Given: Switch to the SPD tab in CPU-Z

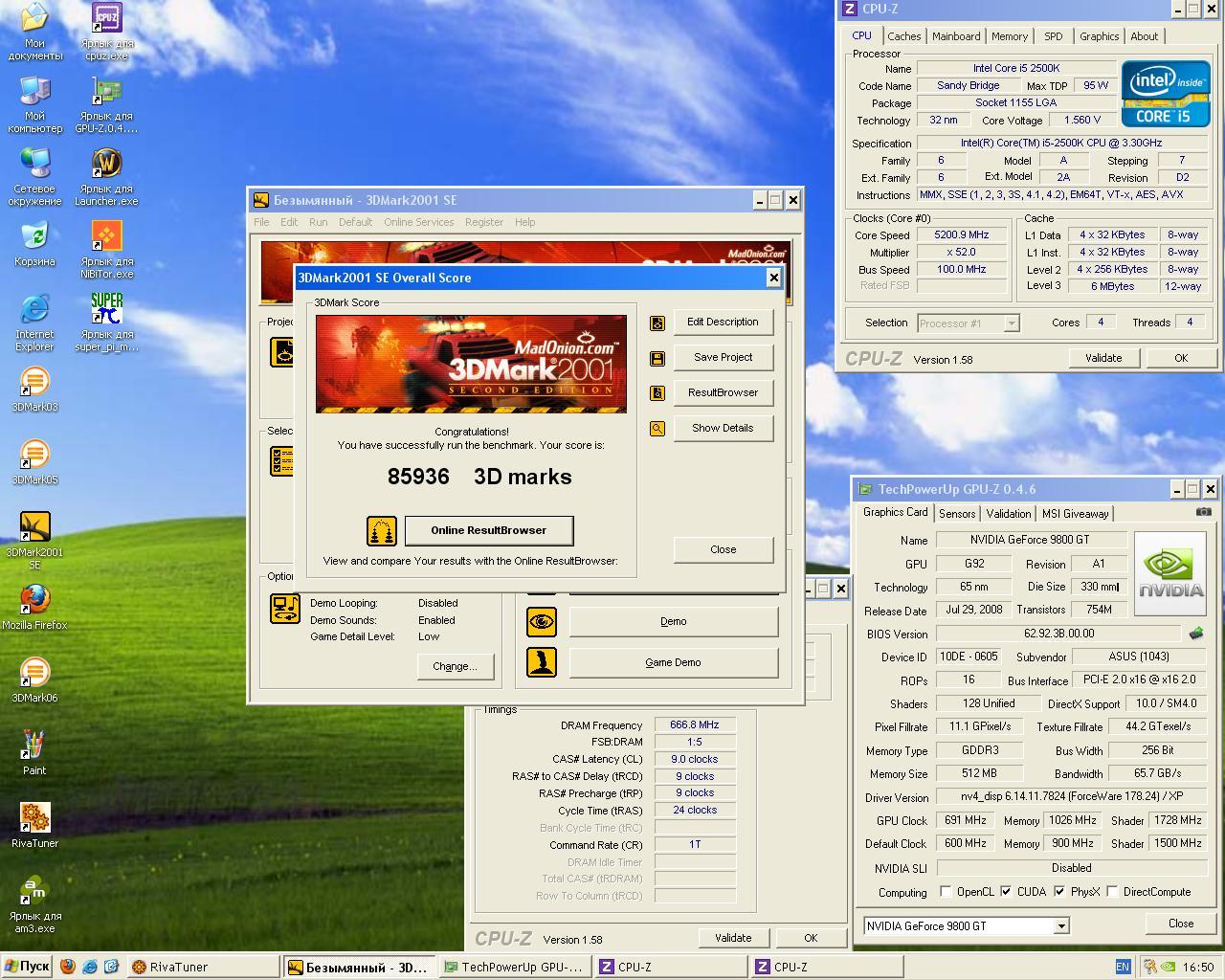Looking at the screenshot, I should [x=1054, y=36].
